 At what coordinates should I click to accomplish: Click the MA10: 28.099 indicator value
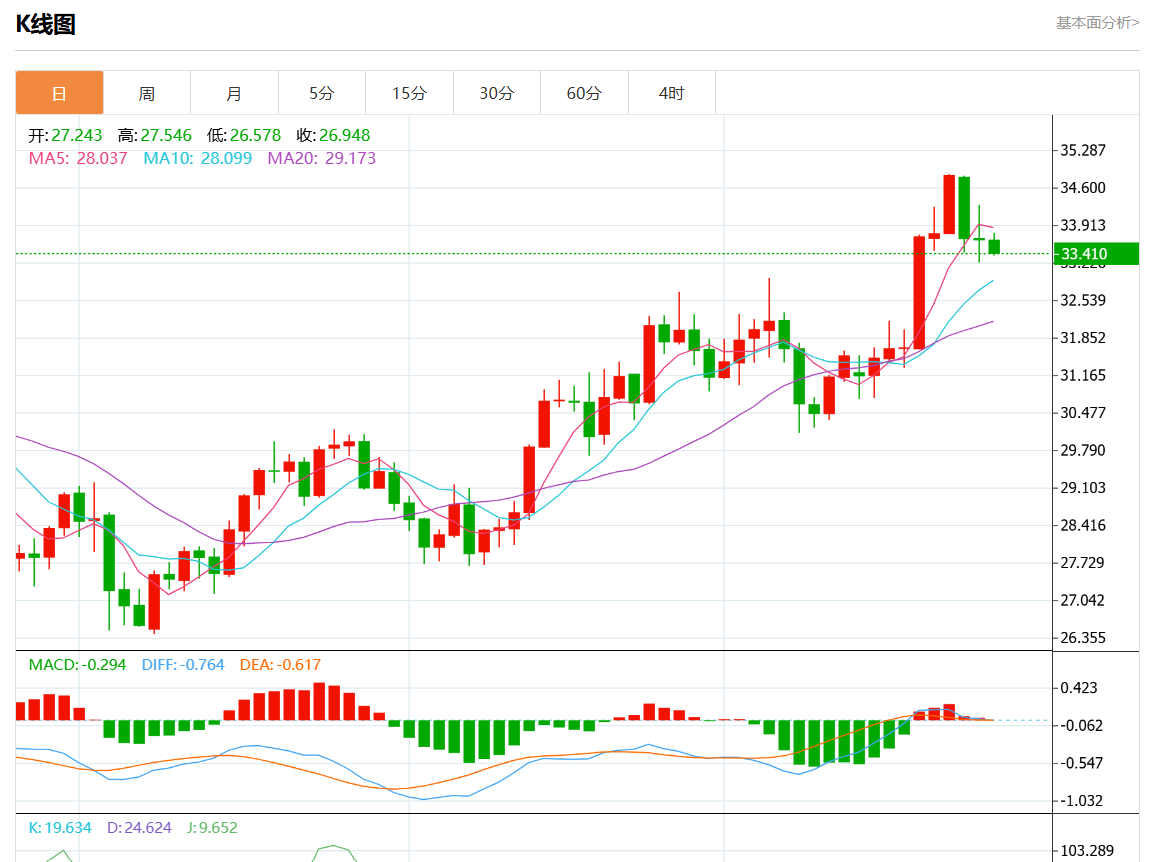coord(197,158)
